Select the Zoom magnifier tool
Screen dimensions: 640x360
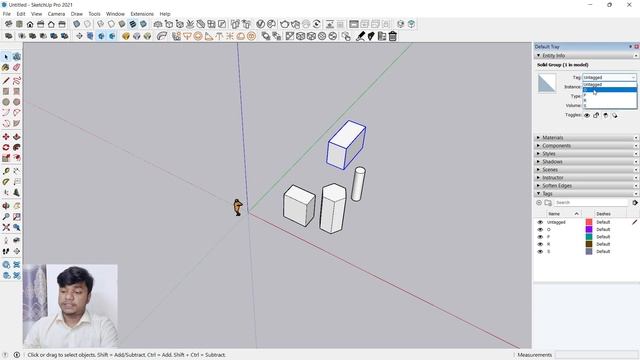[x=6, y=217]
